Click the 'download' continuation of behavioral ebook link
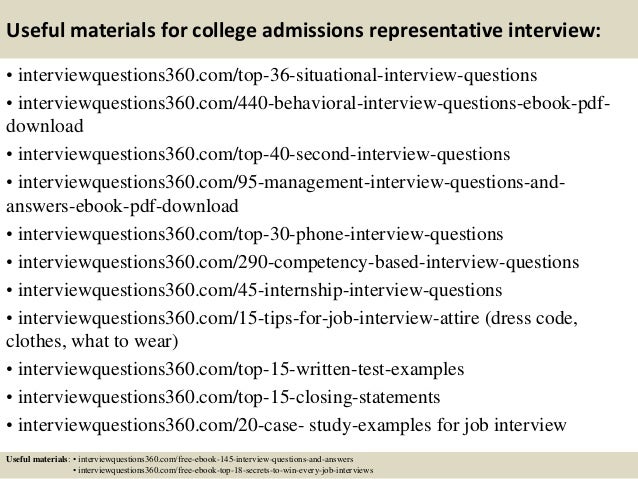 [45, 126]
